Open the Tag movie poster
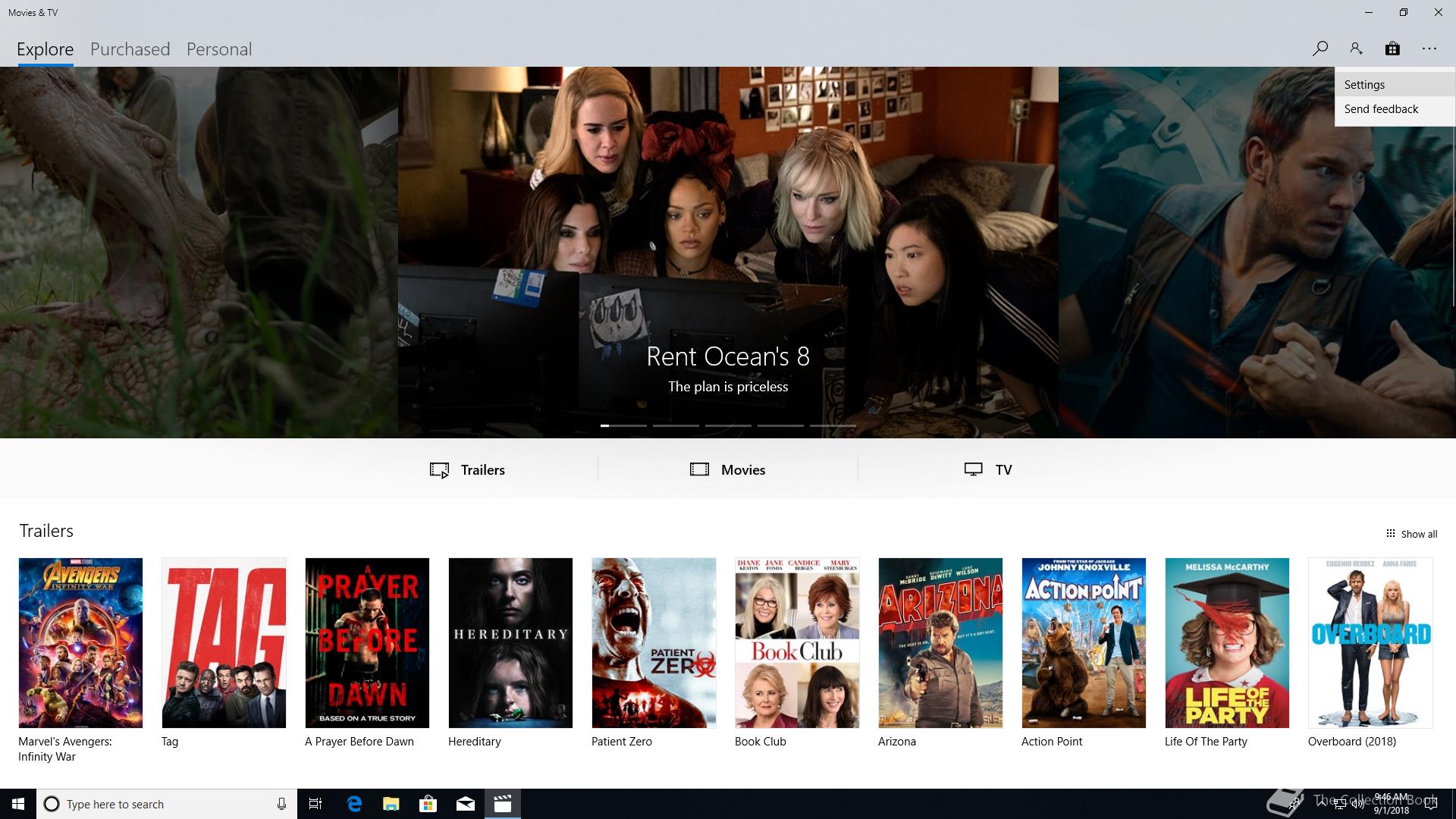This screenshot has width=1456, height=819. tap(224, 643)
